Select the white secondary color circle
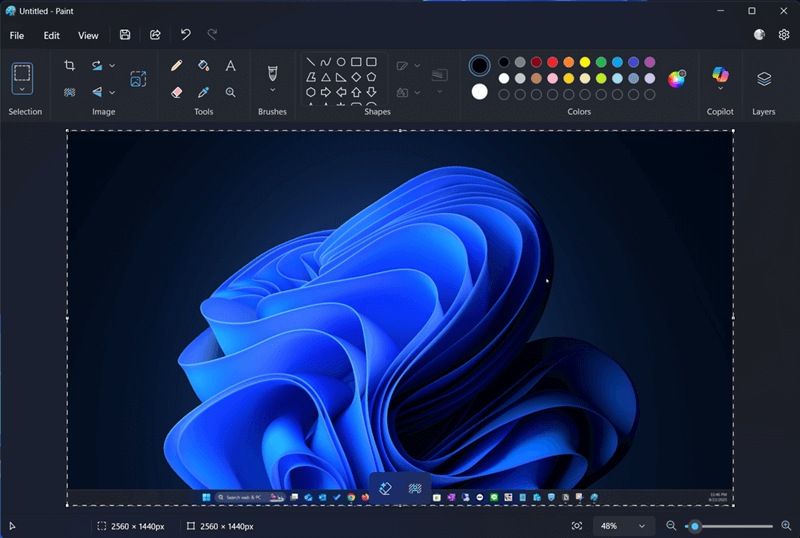This screenshot has height=538, width=800. (479, 92)
